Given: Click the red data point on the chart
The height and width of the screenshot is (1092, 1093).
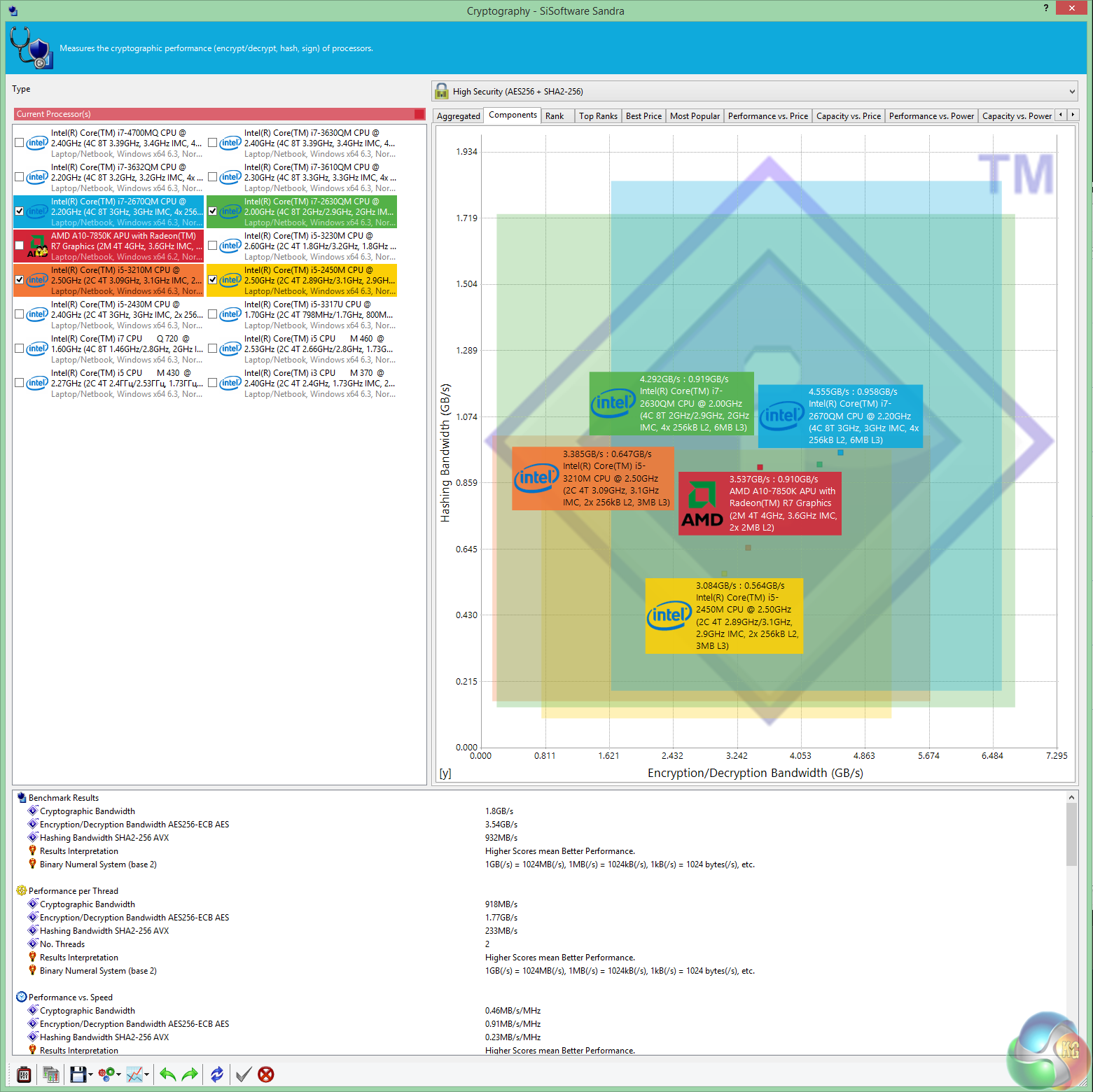Looking at the screenshot, I should click(760, 467).
